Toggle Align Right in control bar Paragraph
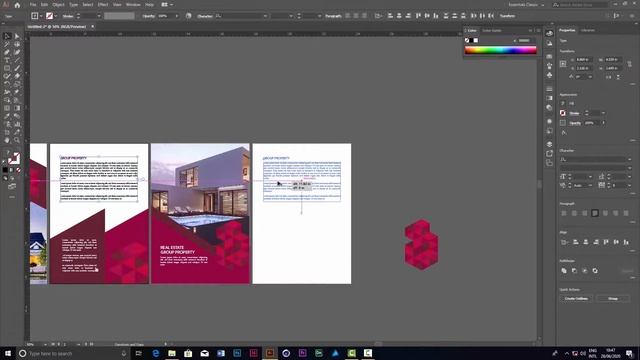 pos(364,16)
